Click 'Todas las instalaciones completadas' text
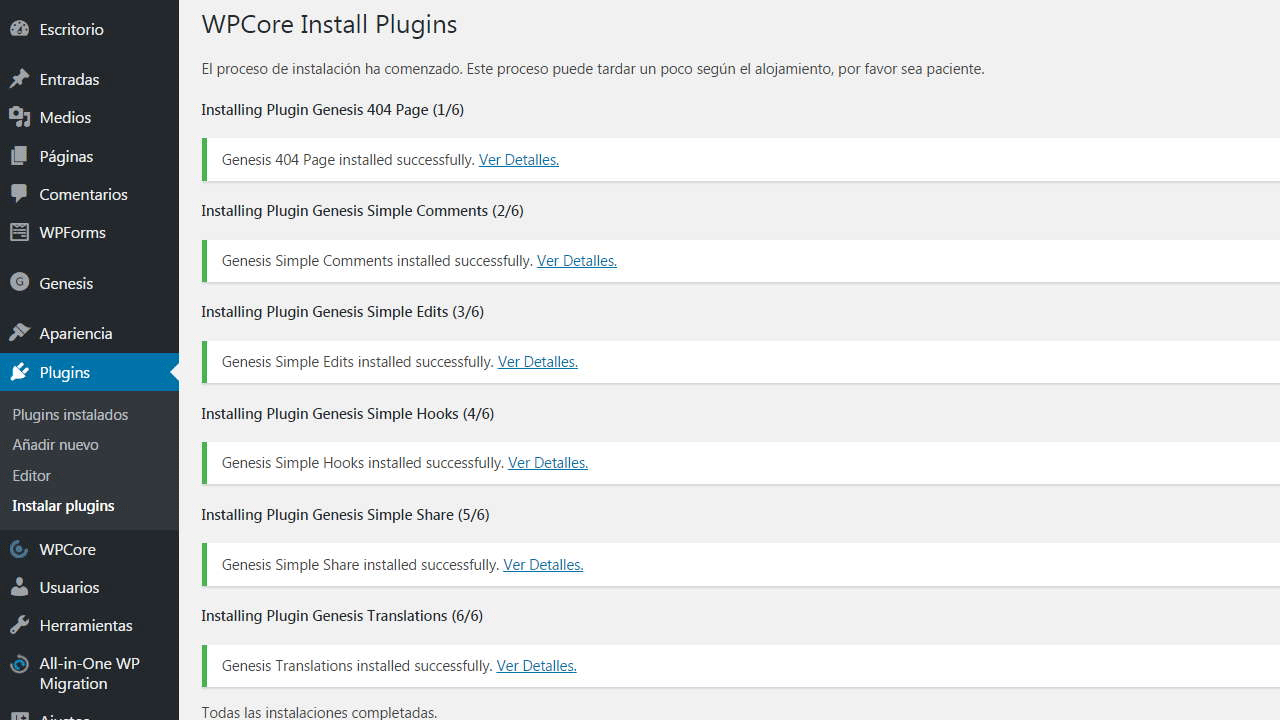Viewport: 1280px width, 720px height. pyautogui.click(x=319, y=713)
